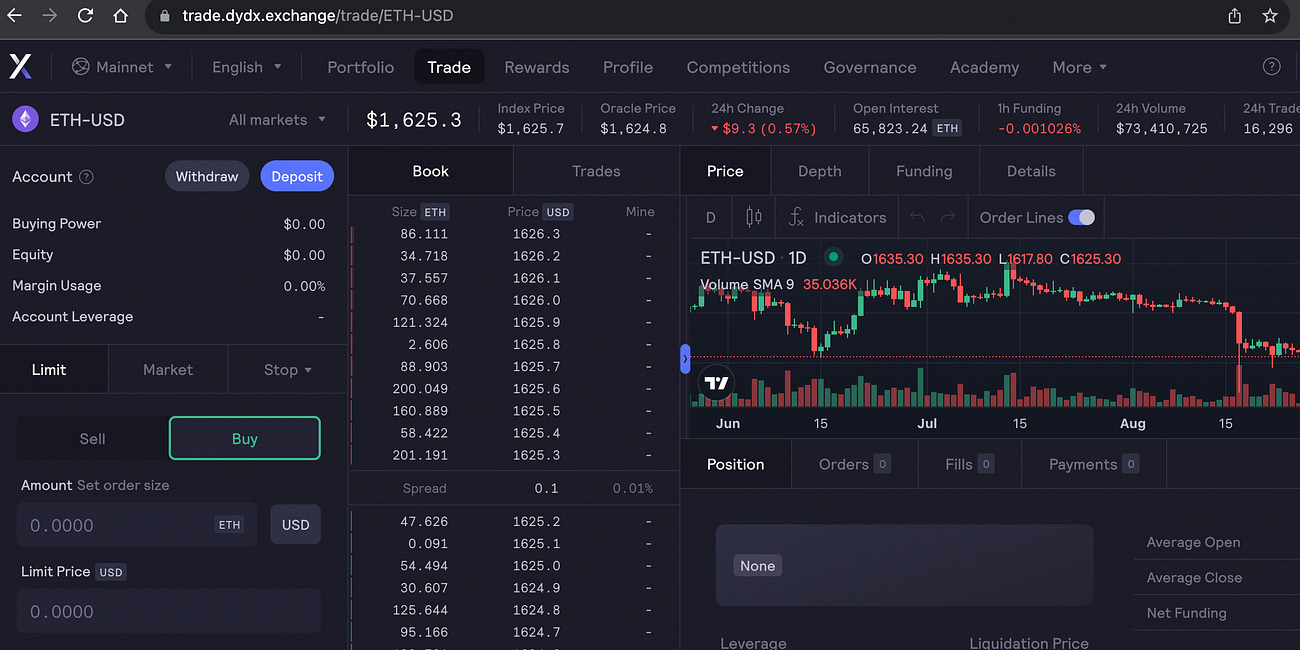The width and height of the screenshot is (1300, 650).
Task: Open the Funding chart tab
Action: (x=924, y=171)
